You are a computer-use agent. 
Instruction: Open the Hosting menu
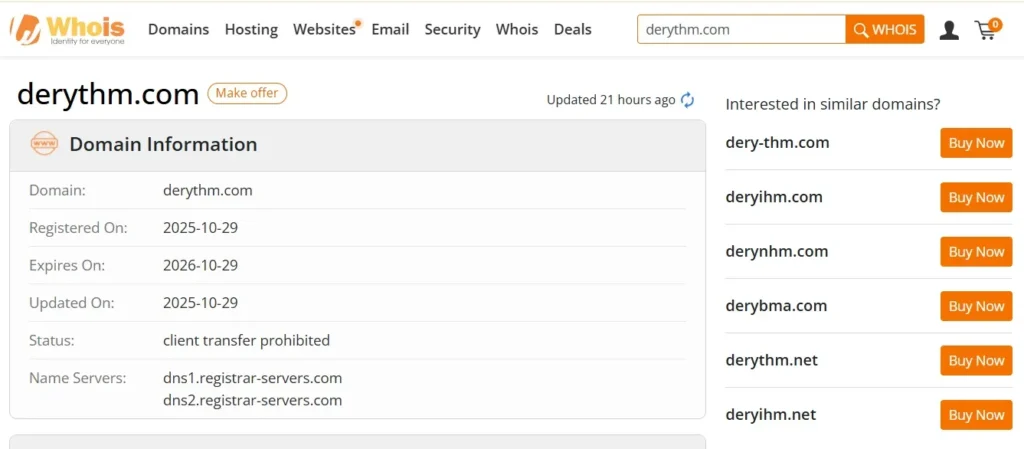tap(251, 29)
